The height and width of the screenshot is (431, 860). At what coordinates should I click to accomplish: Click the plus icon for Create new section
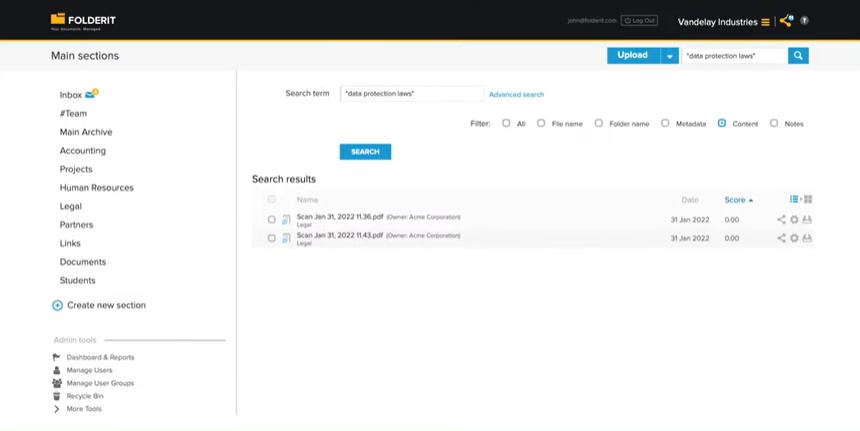click(x=57, y=305)
